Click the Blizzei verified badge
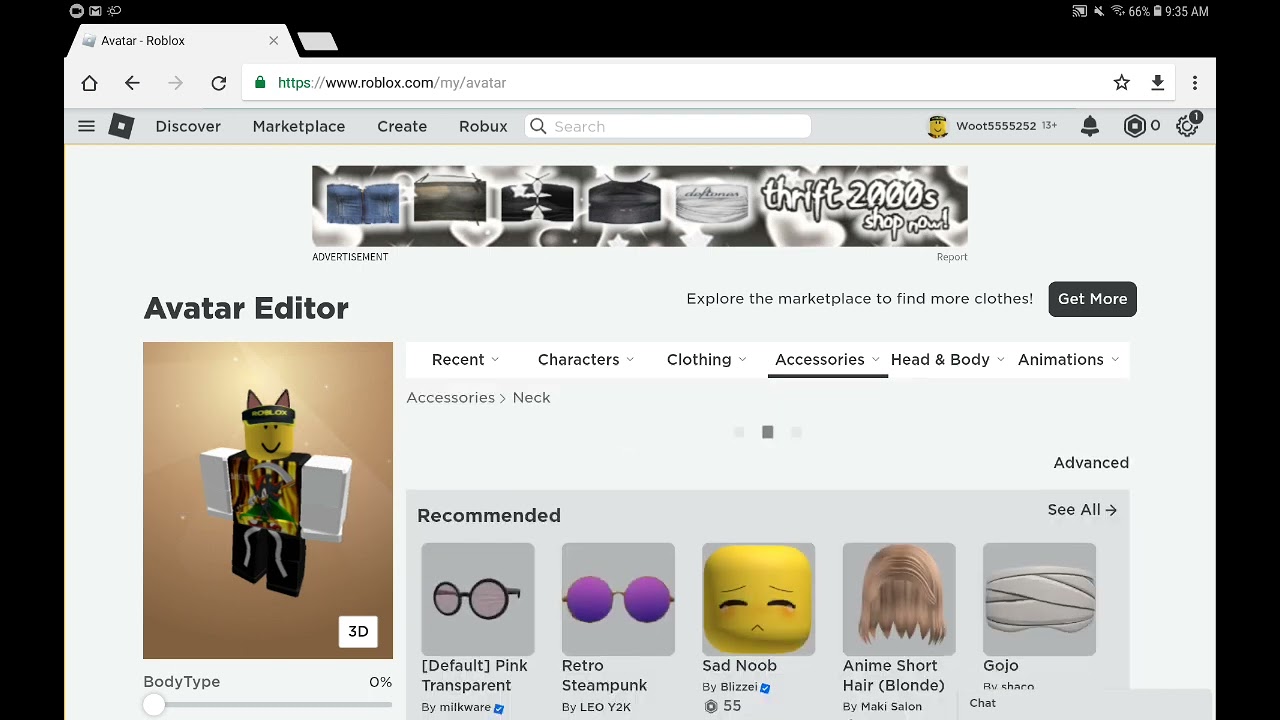Screen dimensions: 1280x720 [765, 688]
